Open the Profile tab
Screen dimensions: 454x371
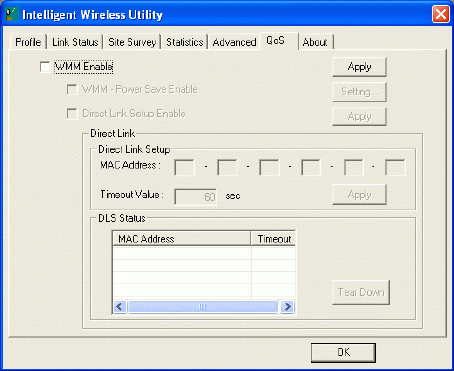point(28,42)
